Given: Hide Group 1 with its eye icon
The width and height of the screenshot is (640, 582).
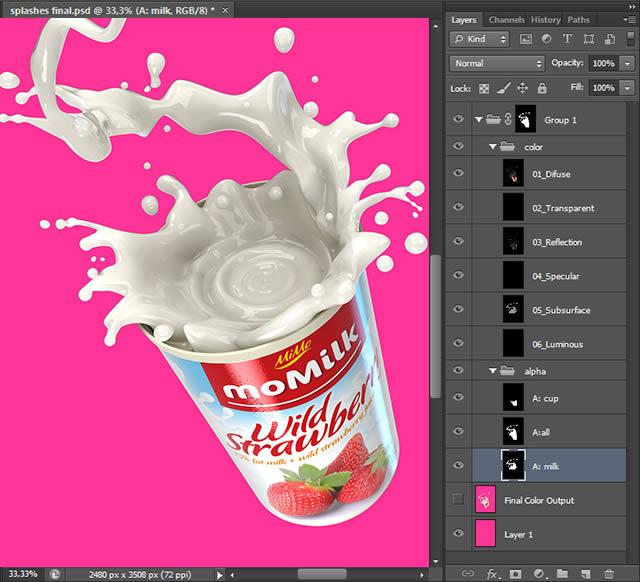Looking at the screenshot, I should click(458, 119).
